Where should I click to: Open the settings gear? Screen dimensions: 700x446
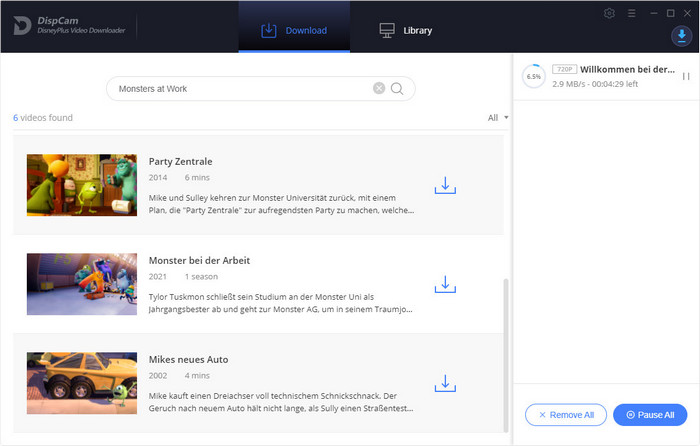[610, 13]
